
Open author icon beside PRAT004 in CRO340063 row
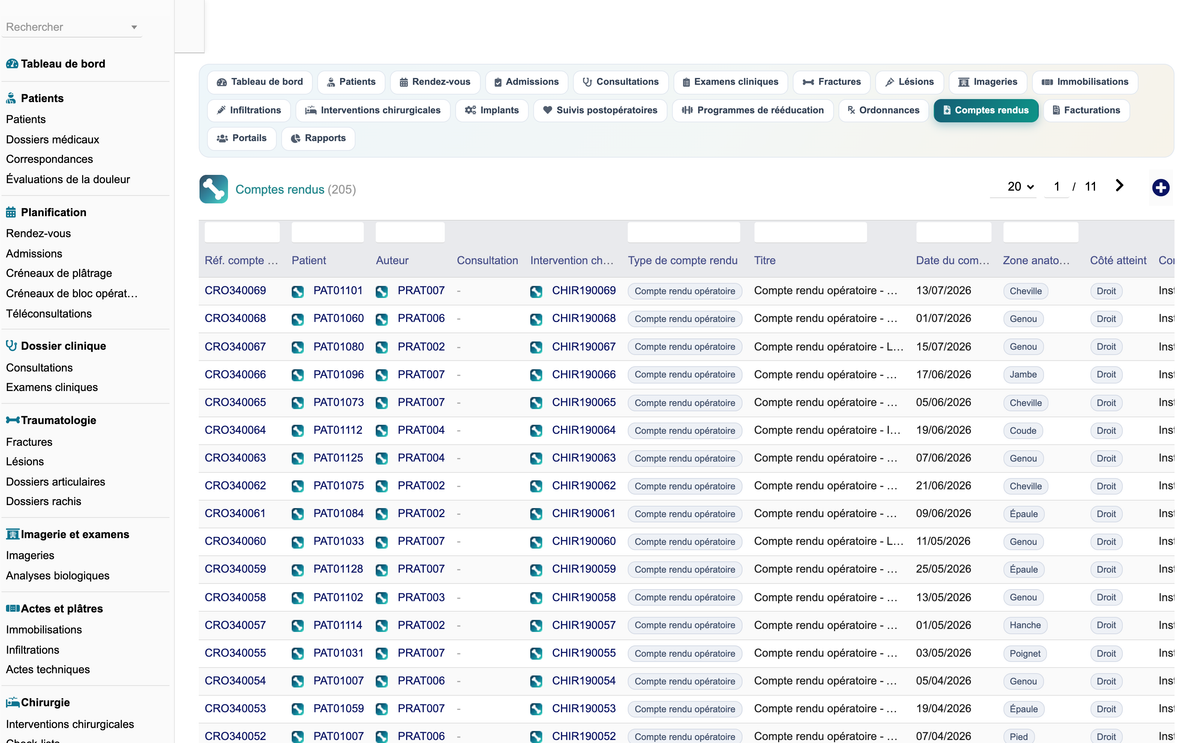point(382,459)
